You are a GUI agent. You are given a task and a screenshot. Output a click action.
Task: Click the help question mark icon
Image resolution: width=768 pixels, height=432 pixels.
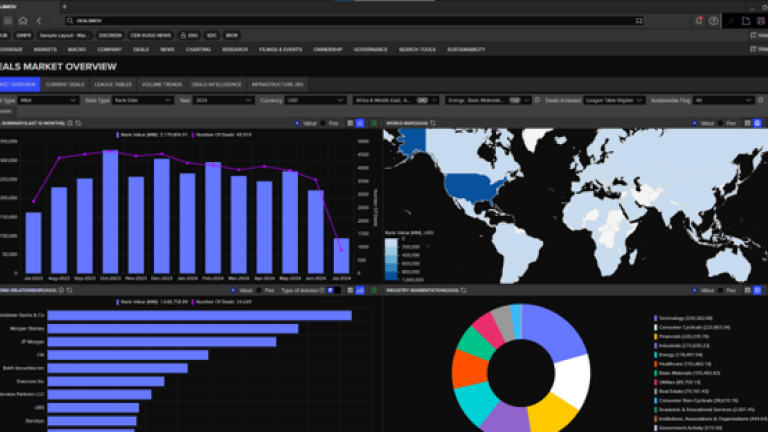coord(713,20)
